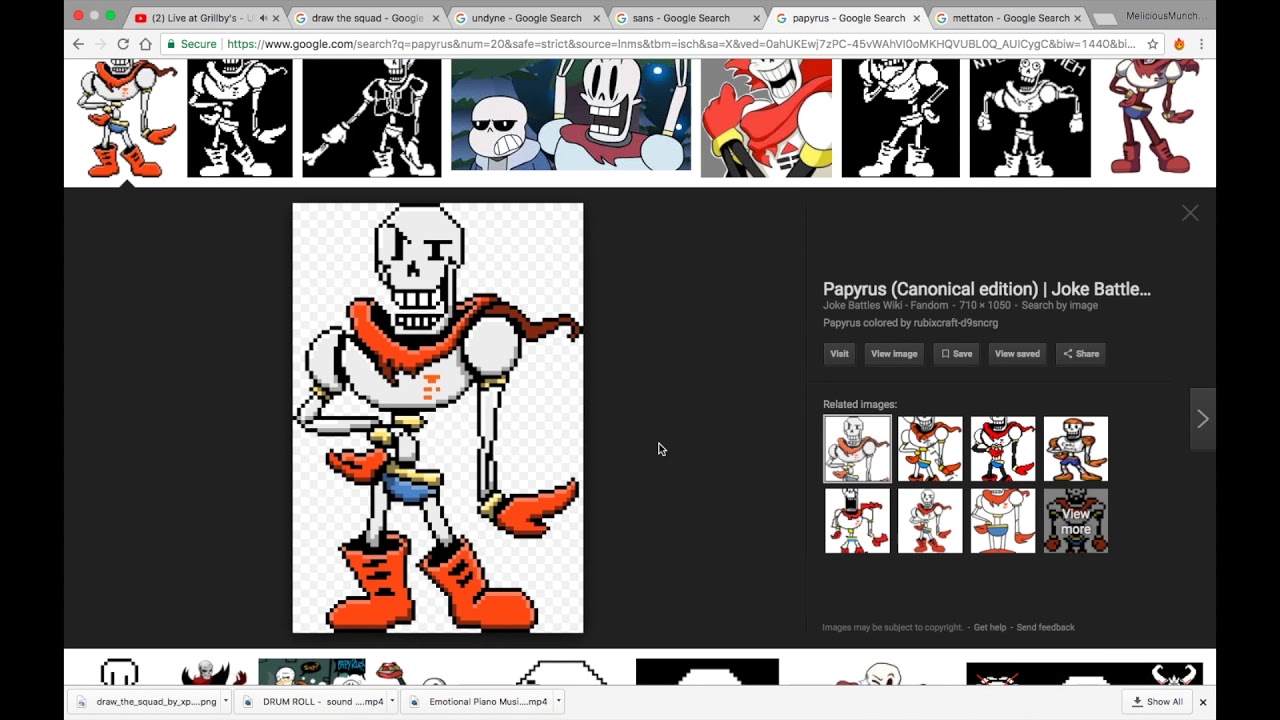This screenshot has width=1280, height=720.
Task: Open the Chrome three-dot menu
Action: pyautogui.click(x=1201, y=44)
